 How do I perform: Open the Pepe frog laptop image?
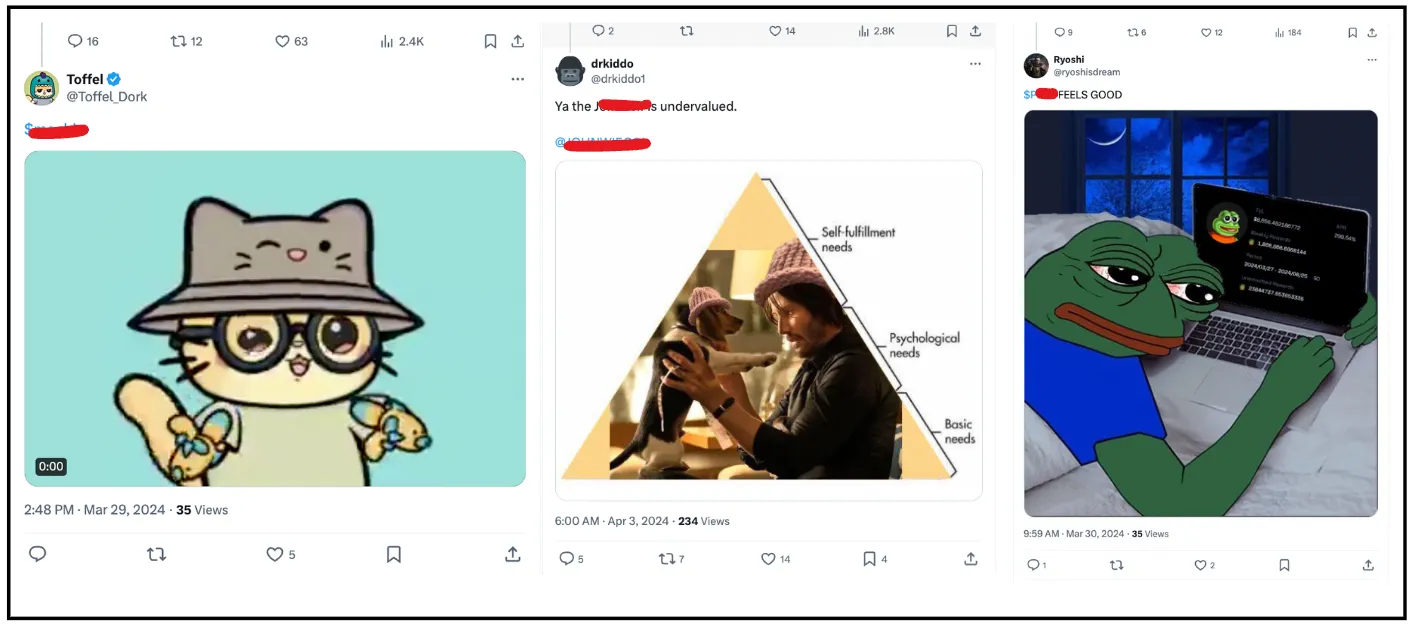point(1200,313)
